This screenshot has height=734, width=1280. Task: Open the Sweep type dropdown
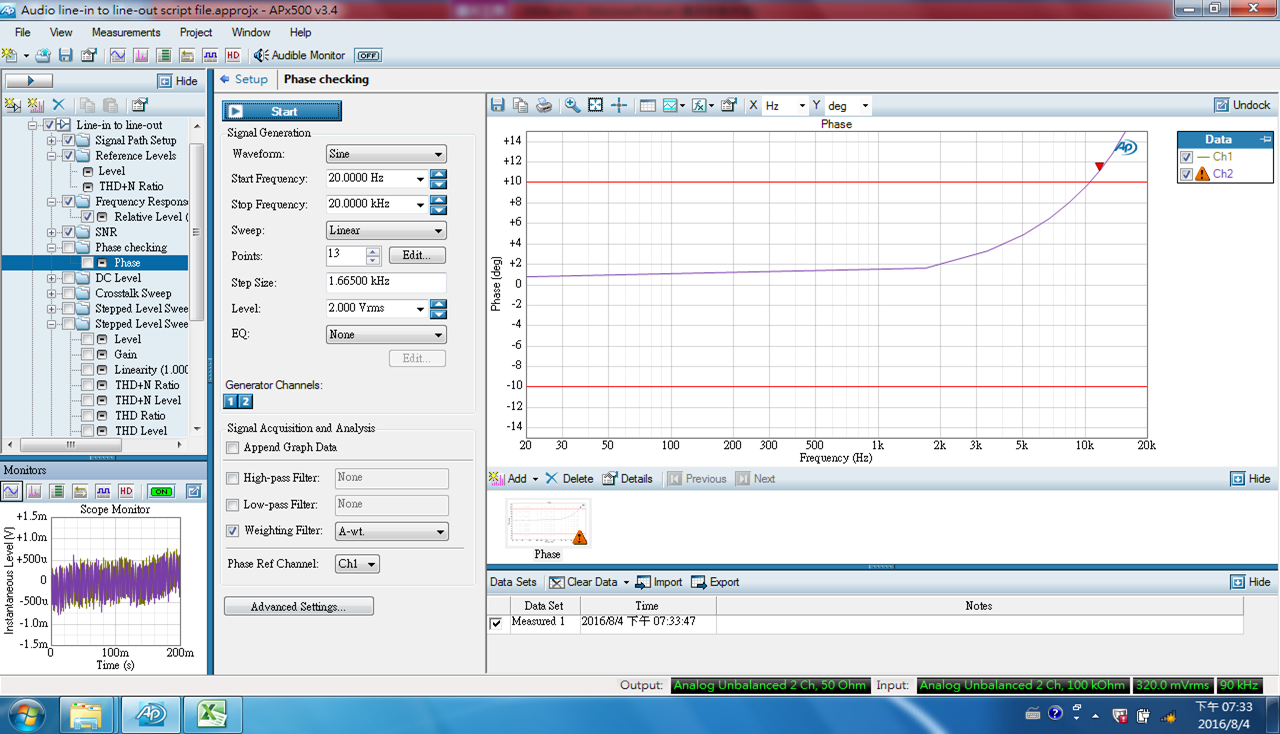pos(386,230)
